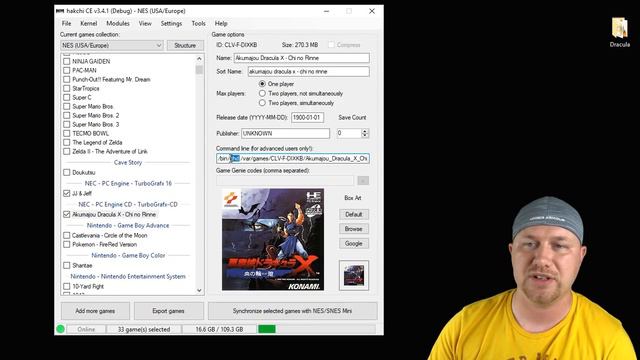Click the Game Genie codes field
This screenshot has height=360, width=640.
click(285, 180)
